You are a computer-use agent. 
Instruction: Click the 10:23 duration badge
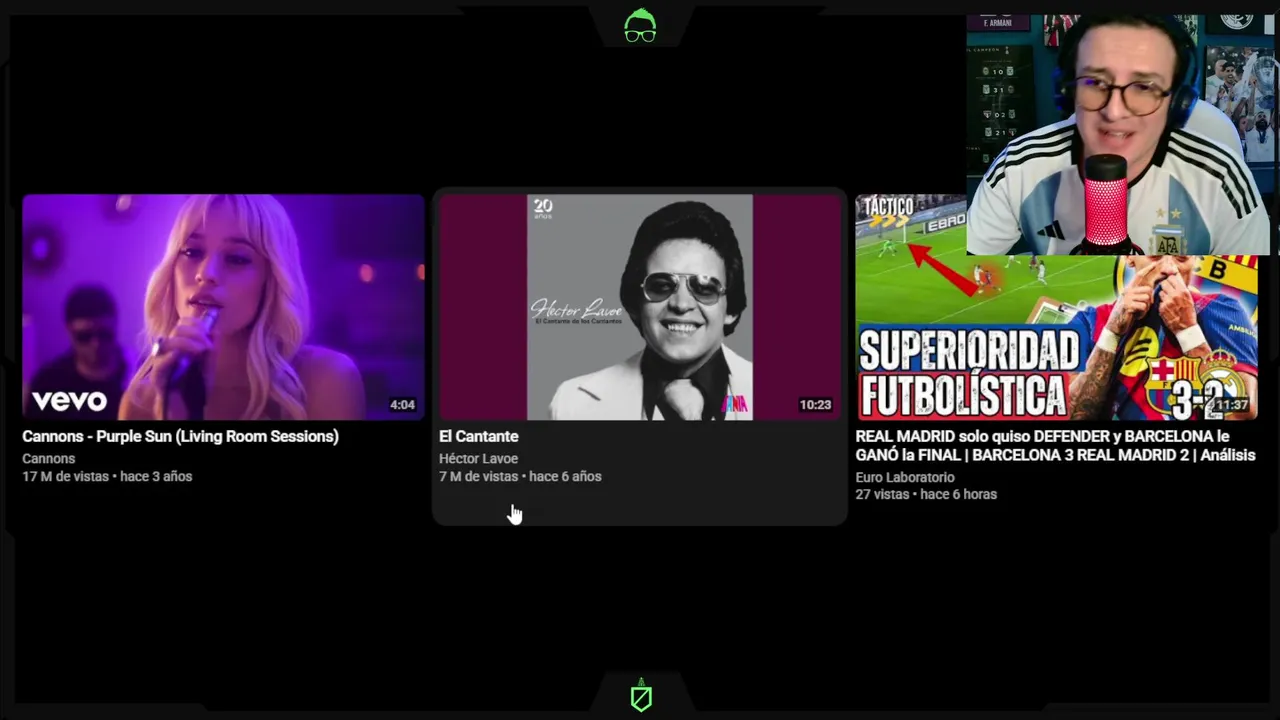pos(815,405)
